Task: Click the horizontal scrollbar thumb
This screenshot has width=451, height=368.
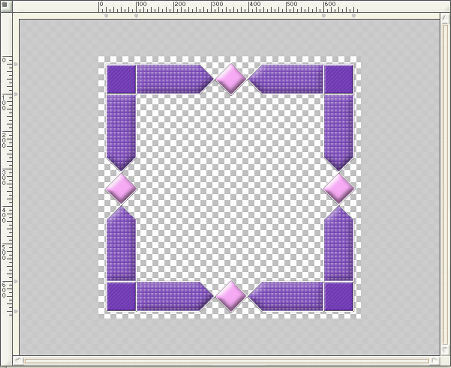Action: click(x=226, y=360)
